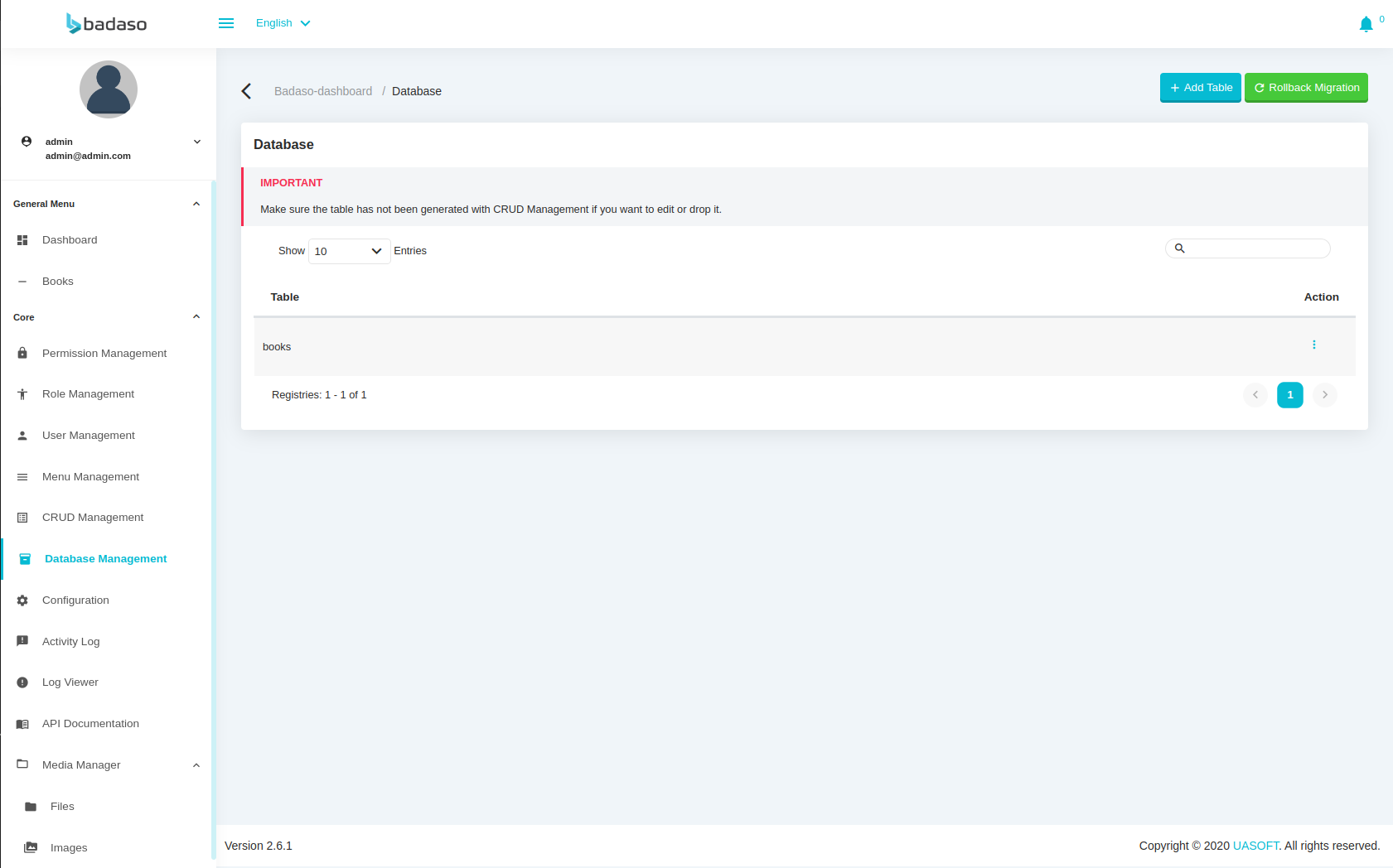Collapse the Media Manager group
Screen dimensions: 1393x868
click(196, 765)
